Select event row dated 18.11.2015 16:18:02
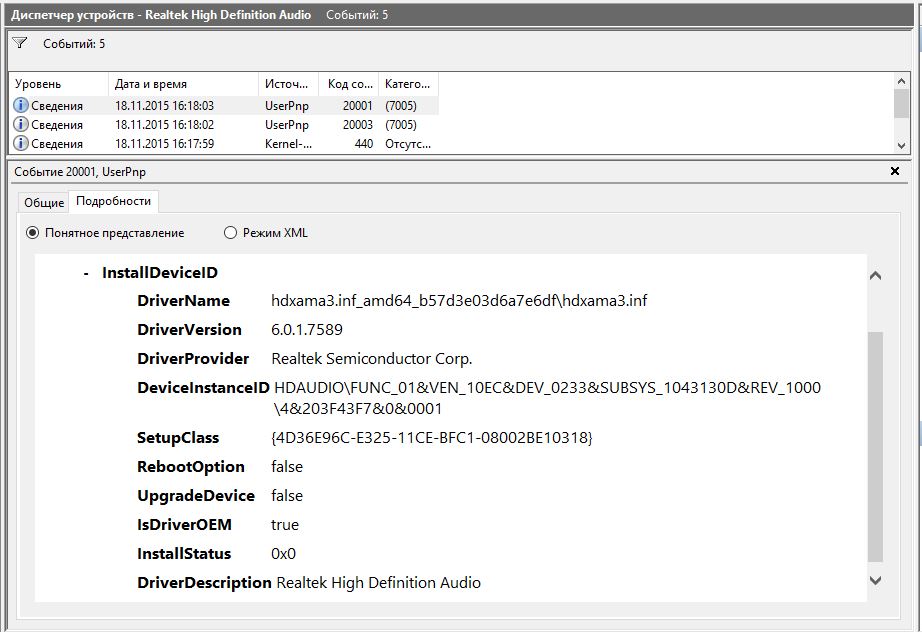Viewport: 922px width, 632px height. [224, 124]
